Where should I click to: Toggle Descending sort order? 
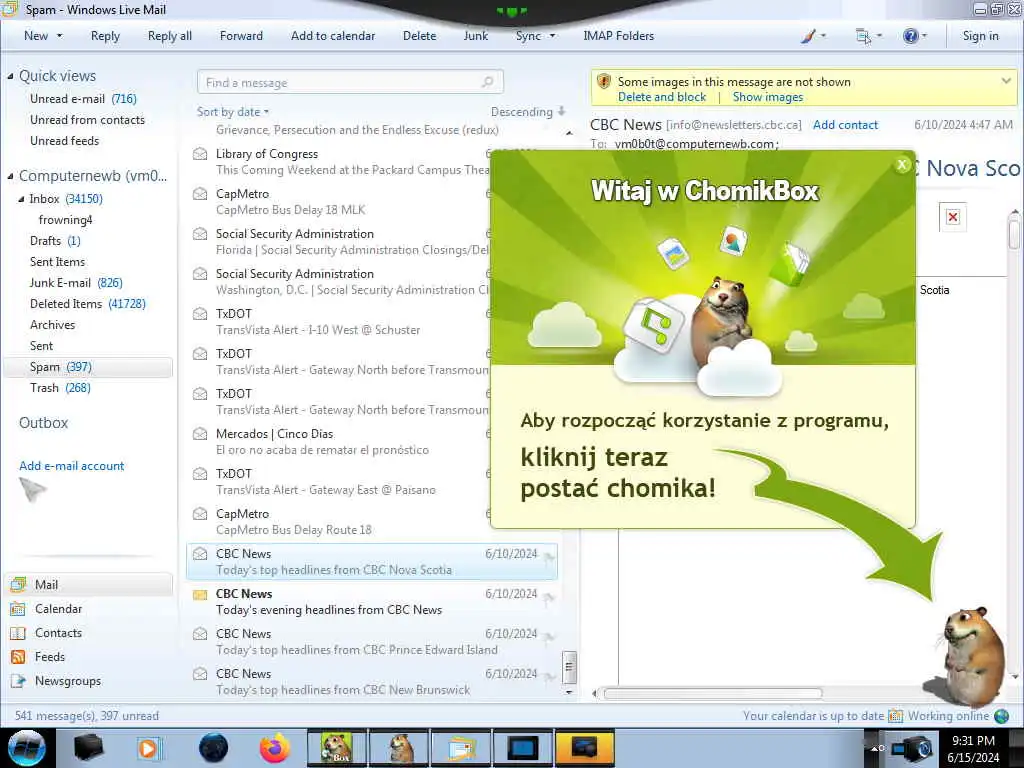coord(528,112)
